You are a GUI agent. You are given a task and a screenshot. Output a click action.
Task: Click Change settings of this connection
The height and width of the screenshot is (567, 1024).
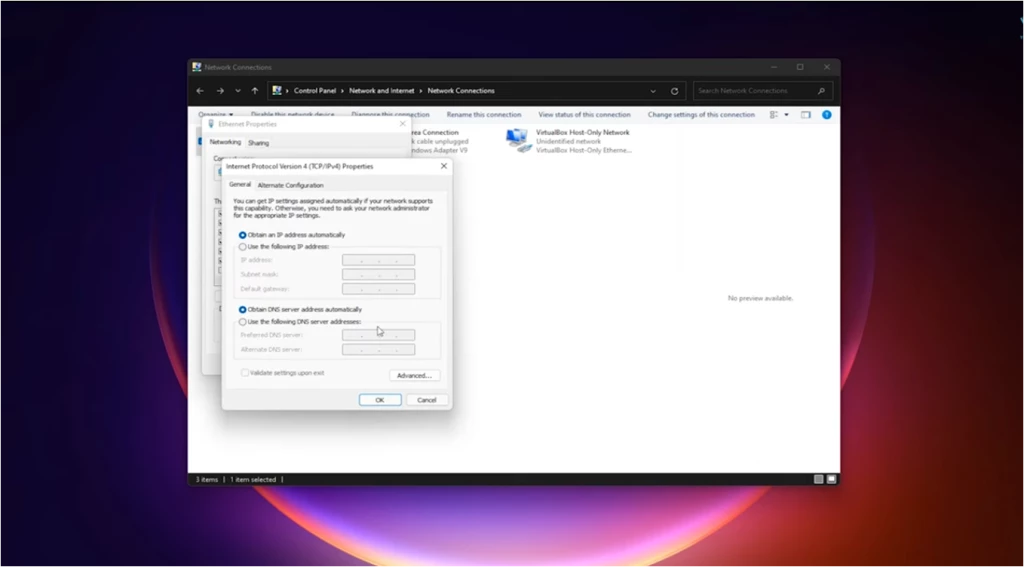[x=701, y=115]
